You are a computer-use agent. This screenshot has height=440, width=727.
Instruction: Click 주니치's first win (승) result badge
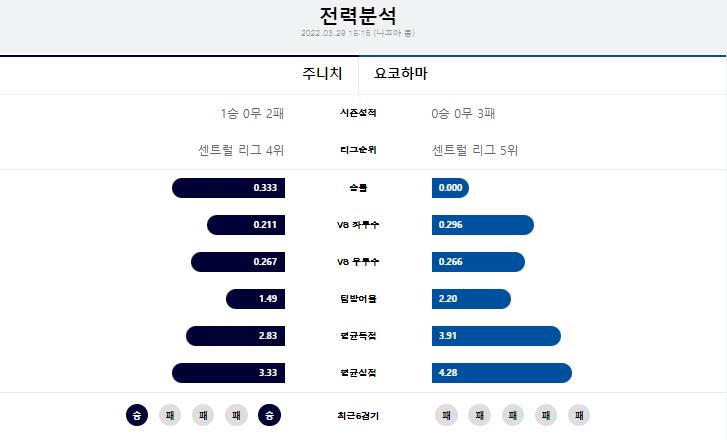coord(137,415)
